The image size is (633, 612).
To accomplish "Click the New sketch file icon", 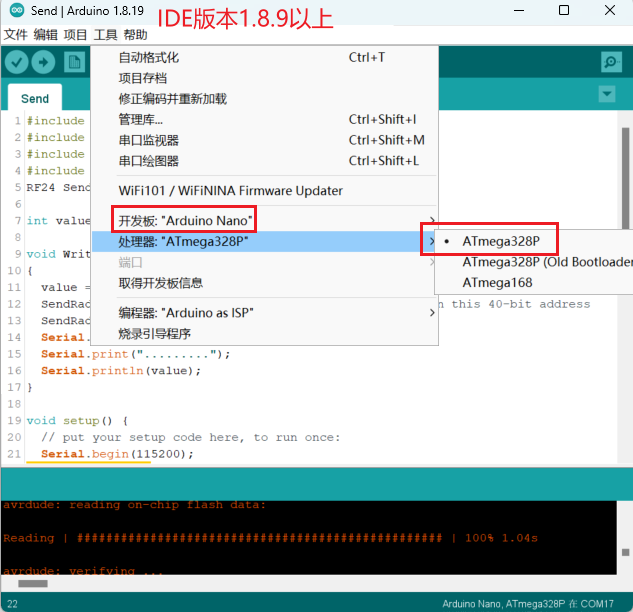I will (x=74, y=62).
